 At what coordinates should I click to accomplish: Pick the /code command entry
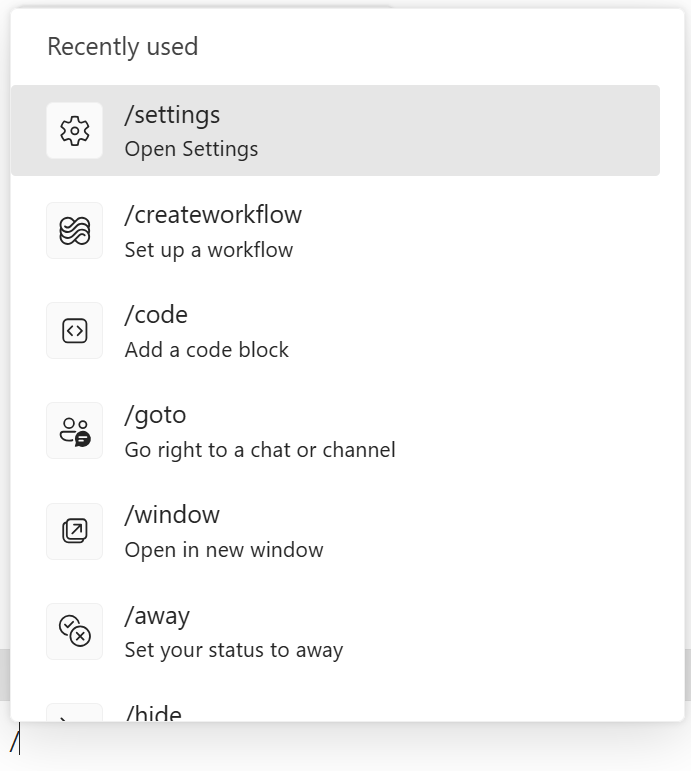(x=156, y=315)
